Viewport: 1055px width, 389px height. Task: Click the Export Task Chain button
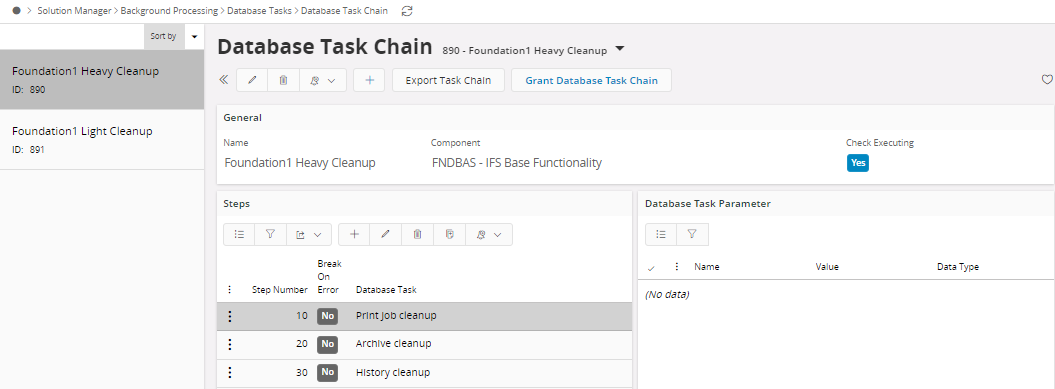coord(448,80)
